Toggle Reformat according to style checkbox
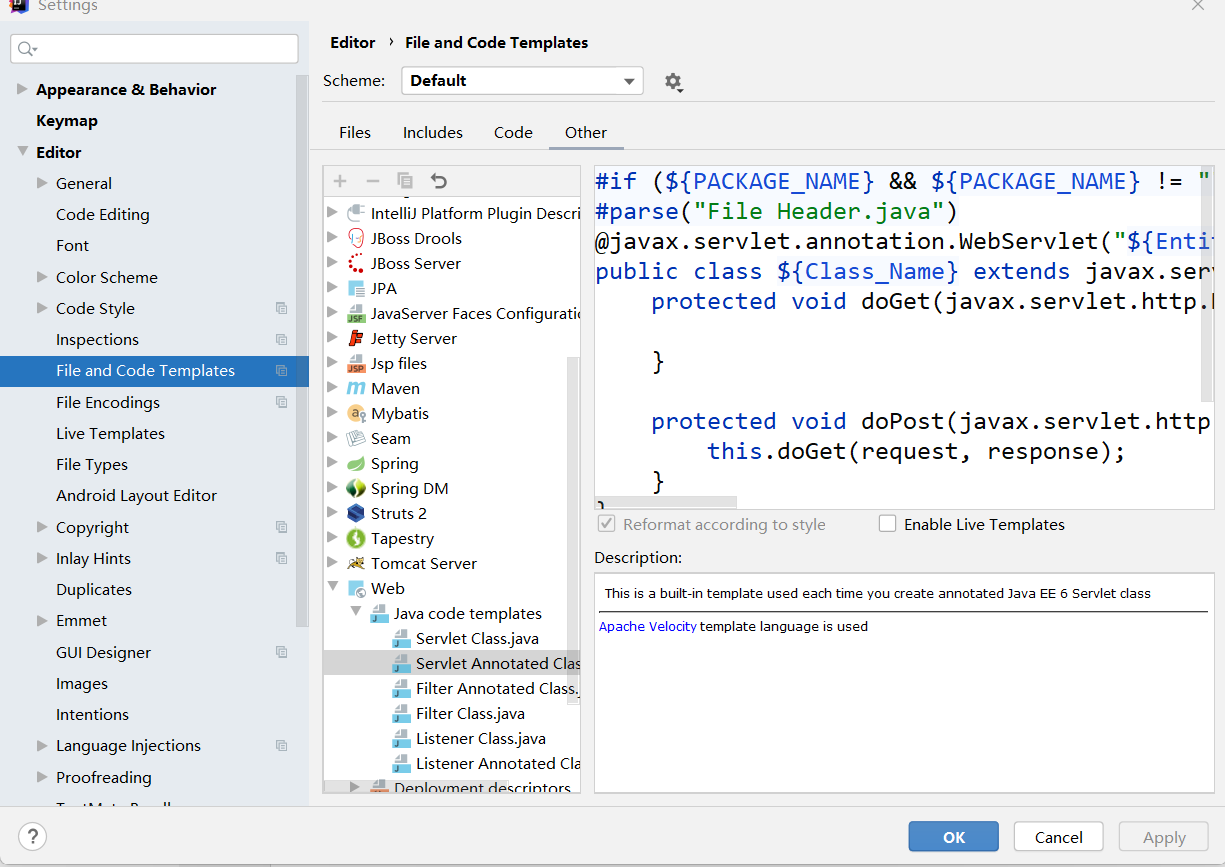Viewport: 1225px width, 867px height. [605, 524]
